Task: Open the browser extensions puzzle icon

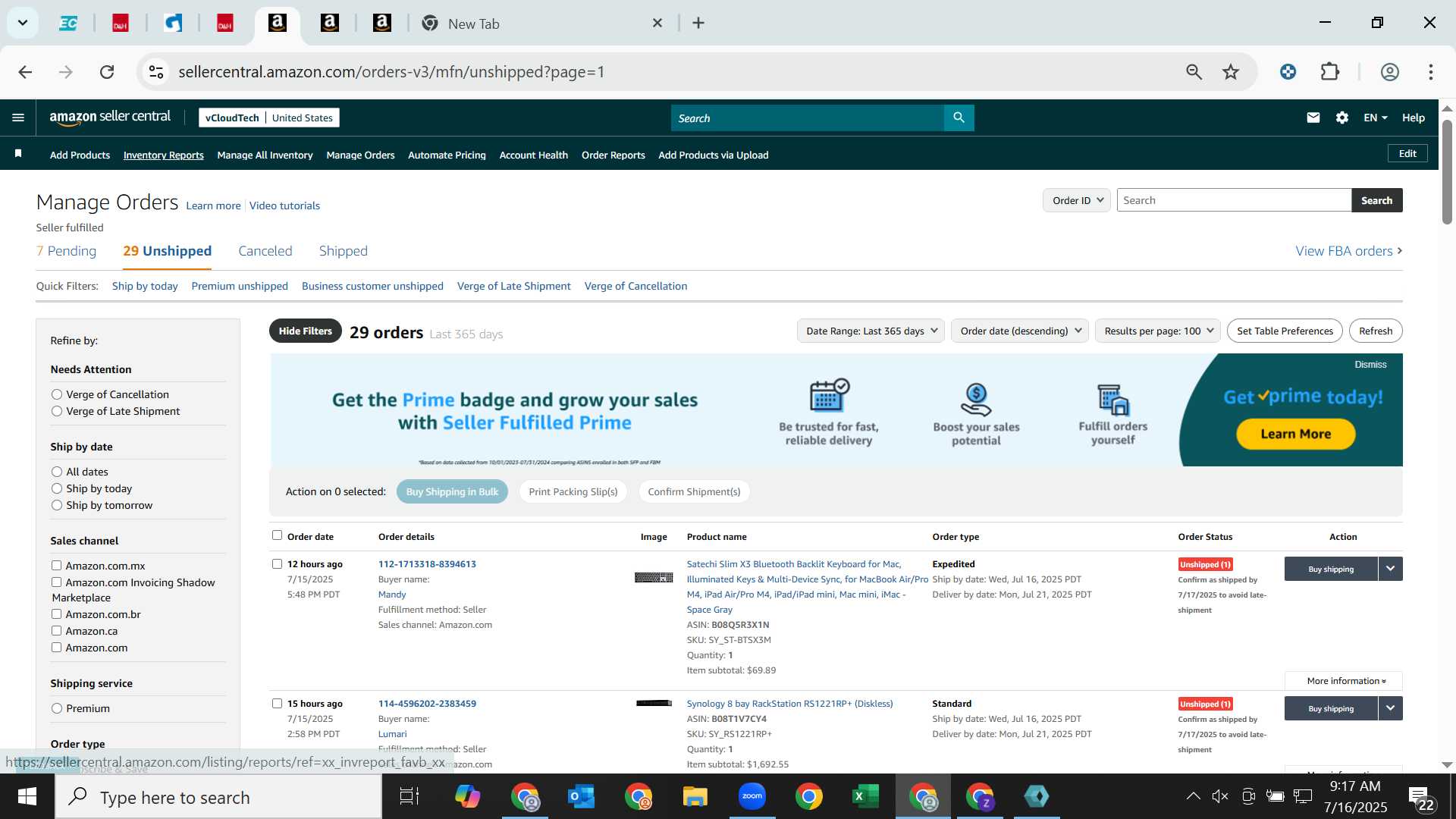Action: 1330,72
